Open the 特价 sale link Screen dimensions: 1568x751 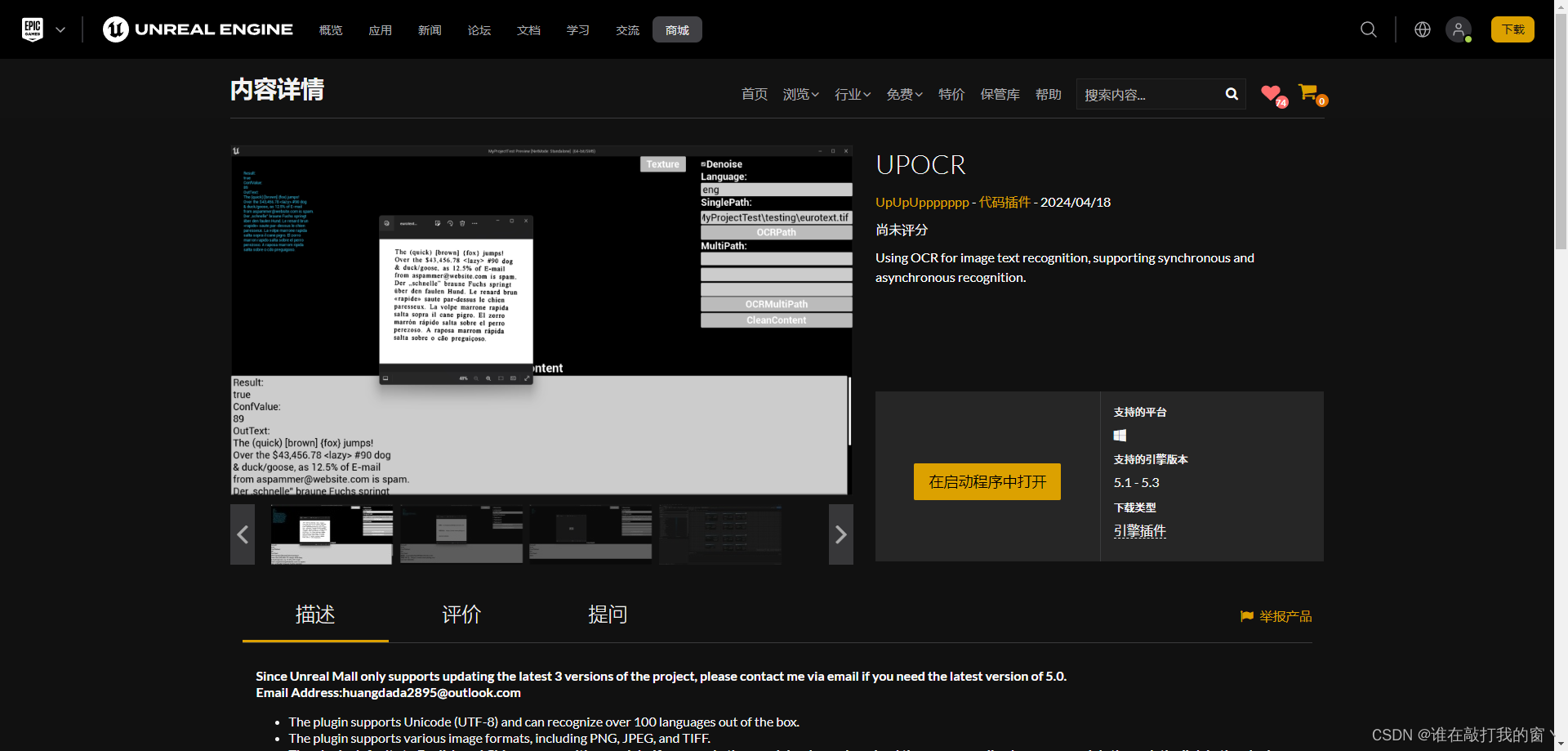951,95
